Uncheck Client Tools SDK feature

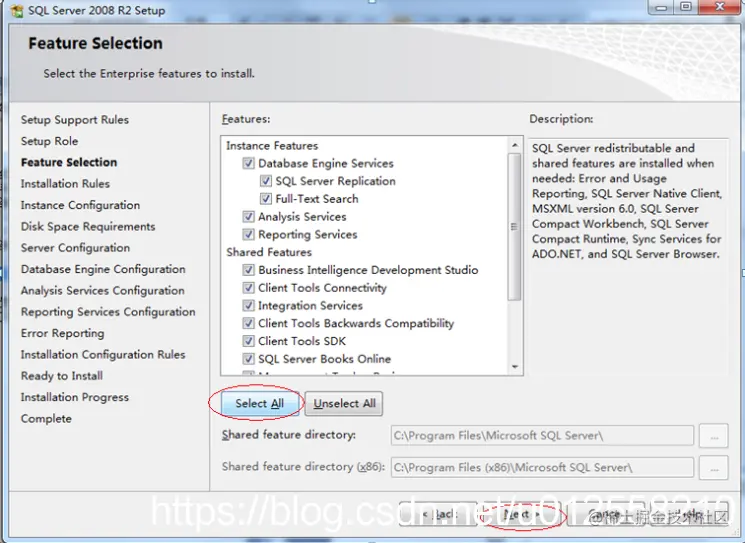[248, 341]
